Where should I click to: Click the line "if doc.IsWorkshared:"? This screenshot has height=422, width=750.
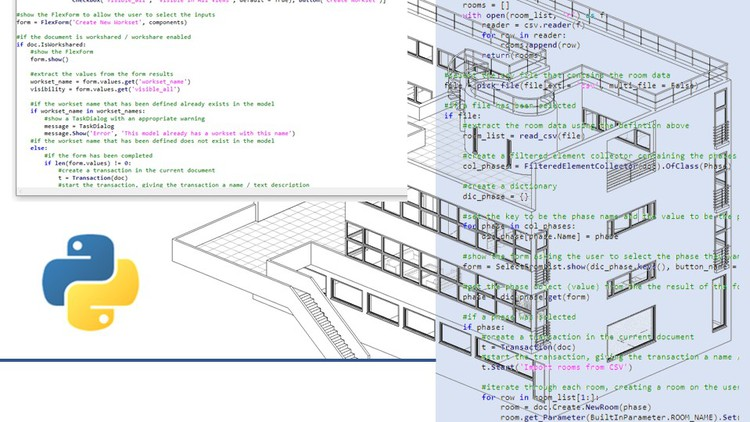click(51, 44)
